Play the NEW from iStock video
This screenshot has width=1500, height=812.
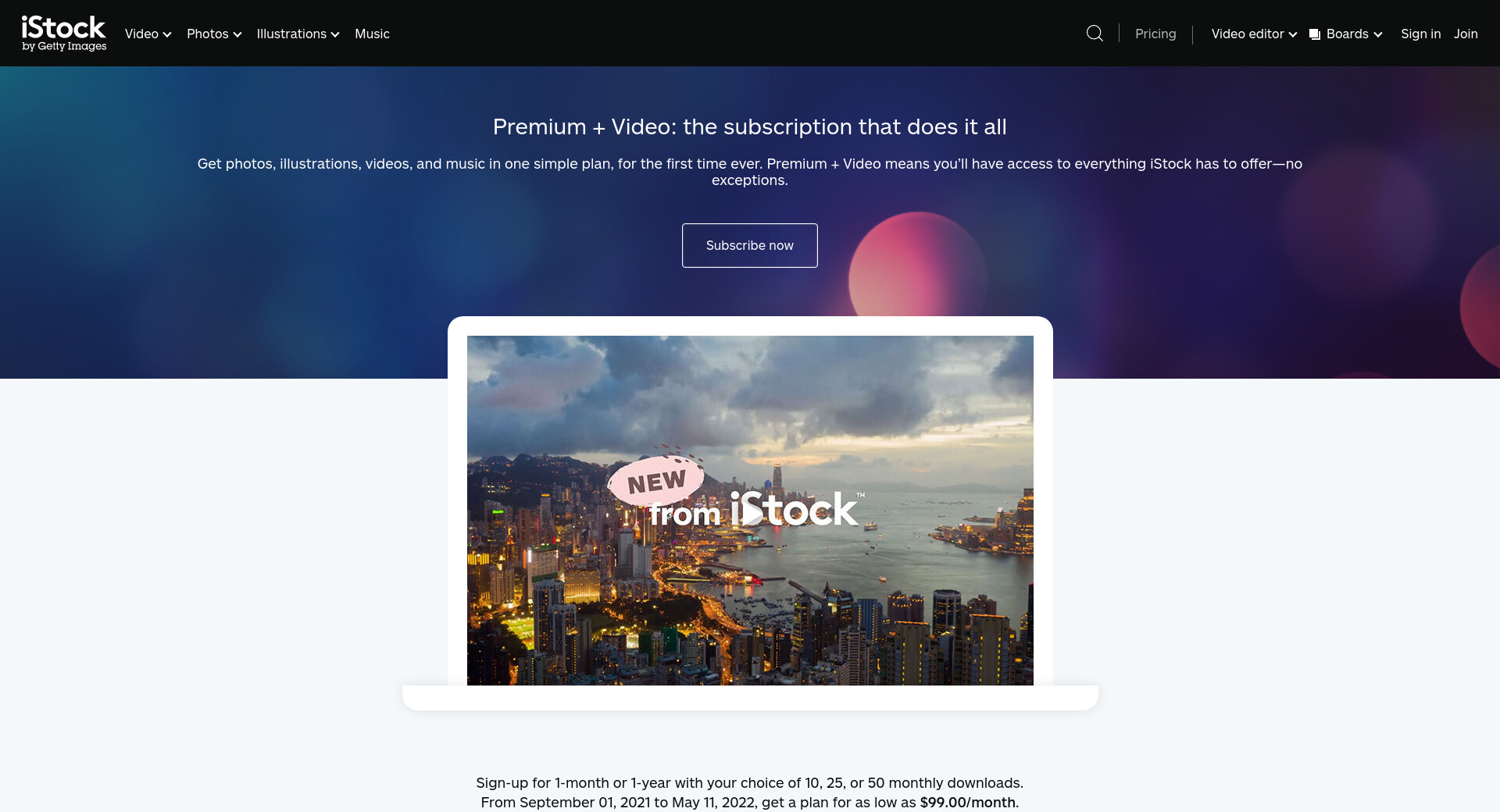pyautogui.click(x=750, y=512)
